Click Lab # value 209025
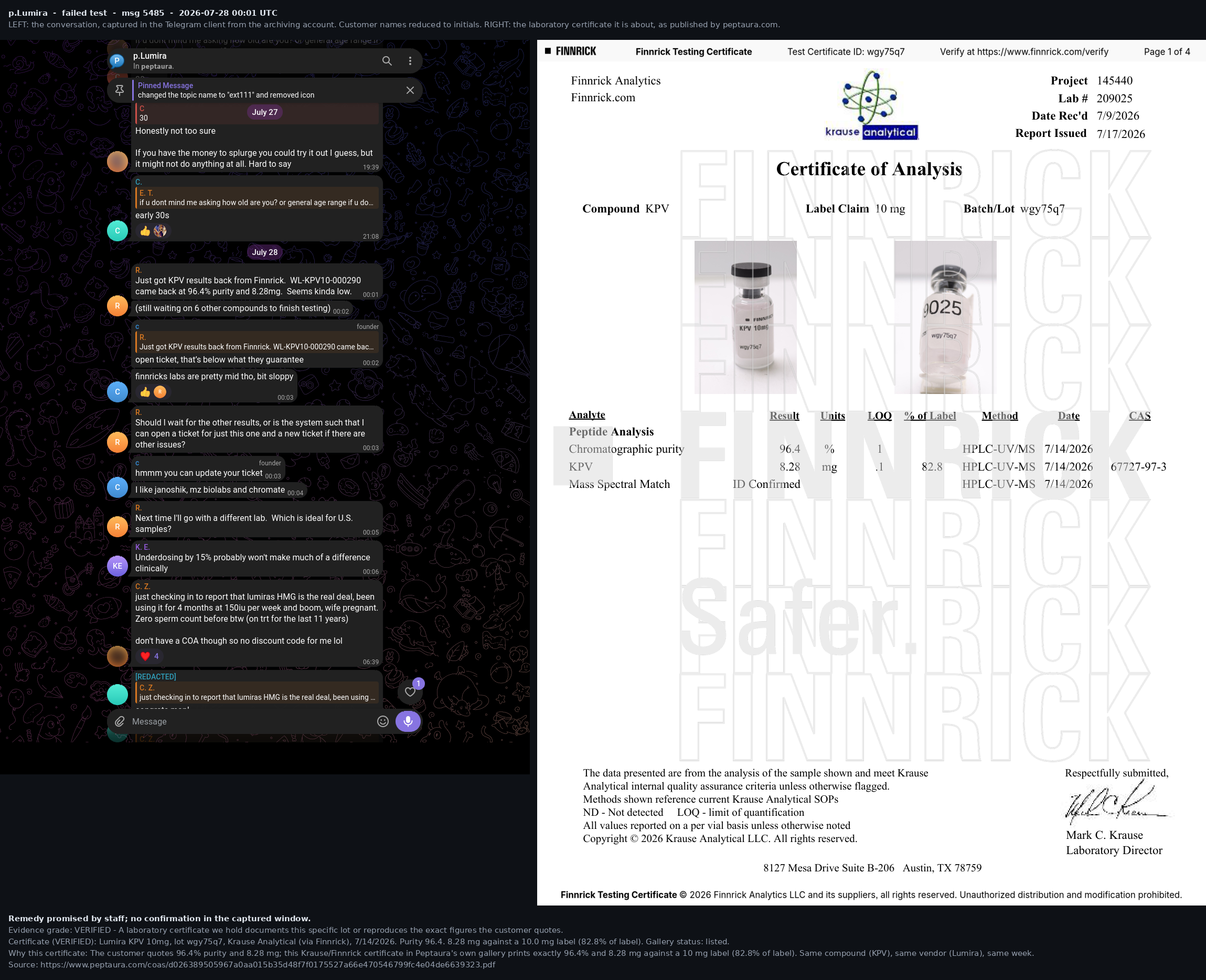This screenshot has height=980, width=1206. coord(1114,98)
